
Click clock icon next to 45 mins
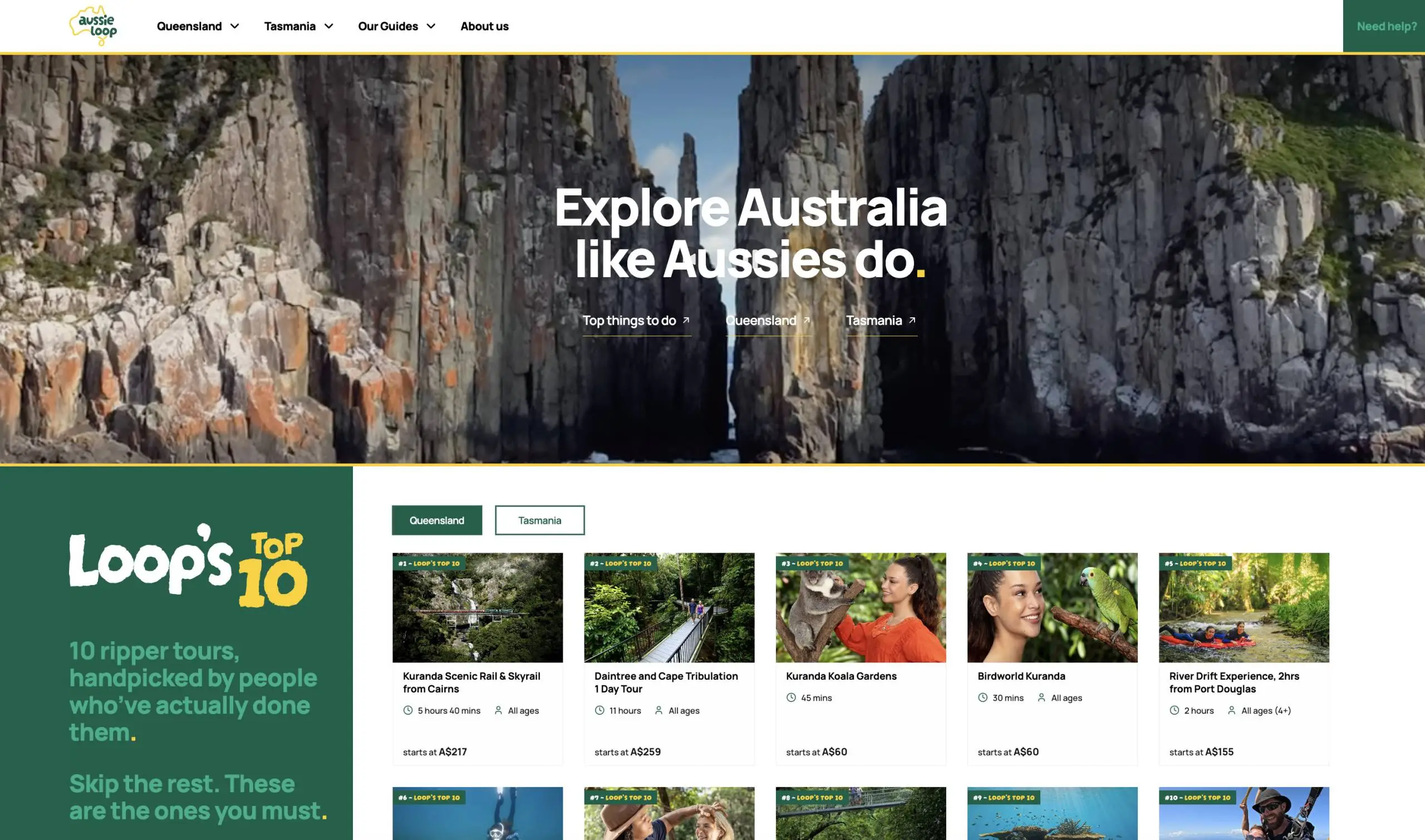791,697
